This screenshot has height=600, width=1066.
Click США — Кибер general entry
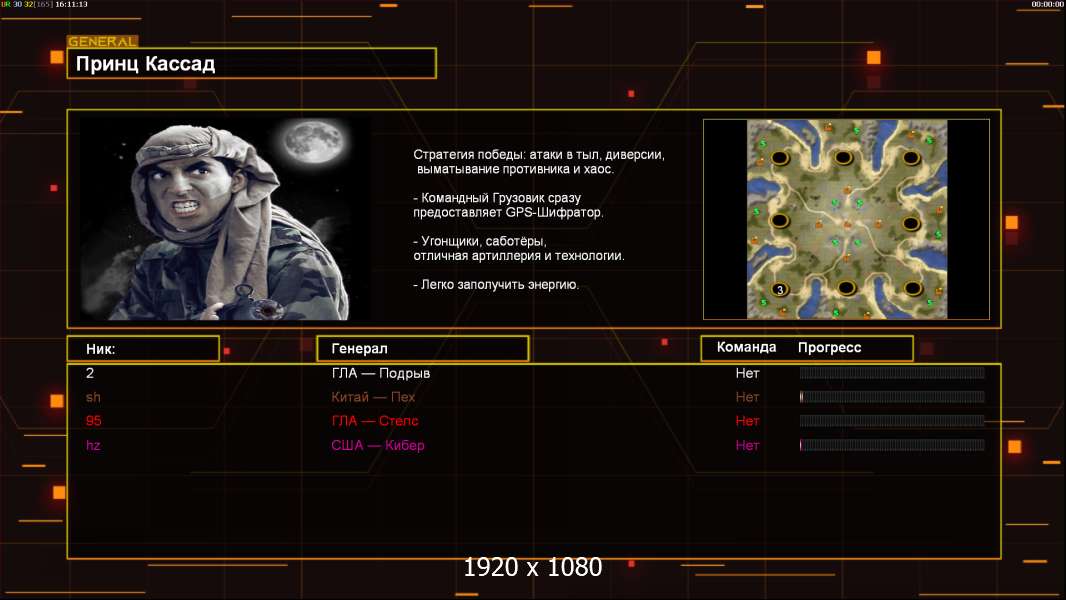pos(378,445)
